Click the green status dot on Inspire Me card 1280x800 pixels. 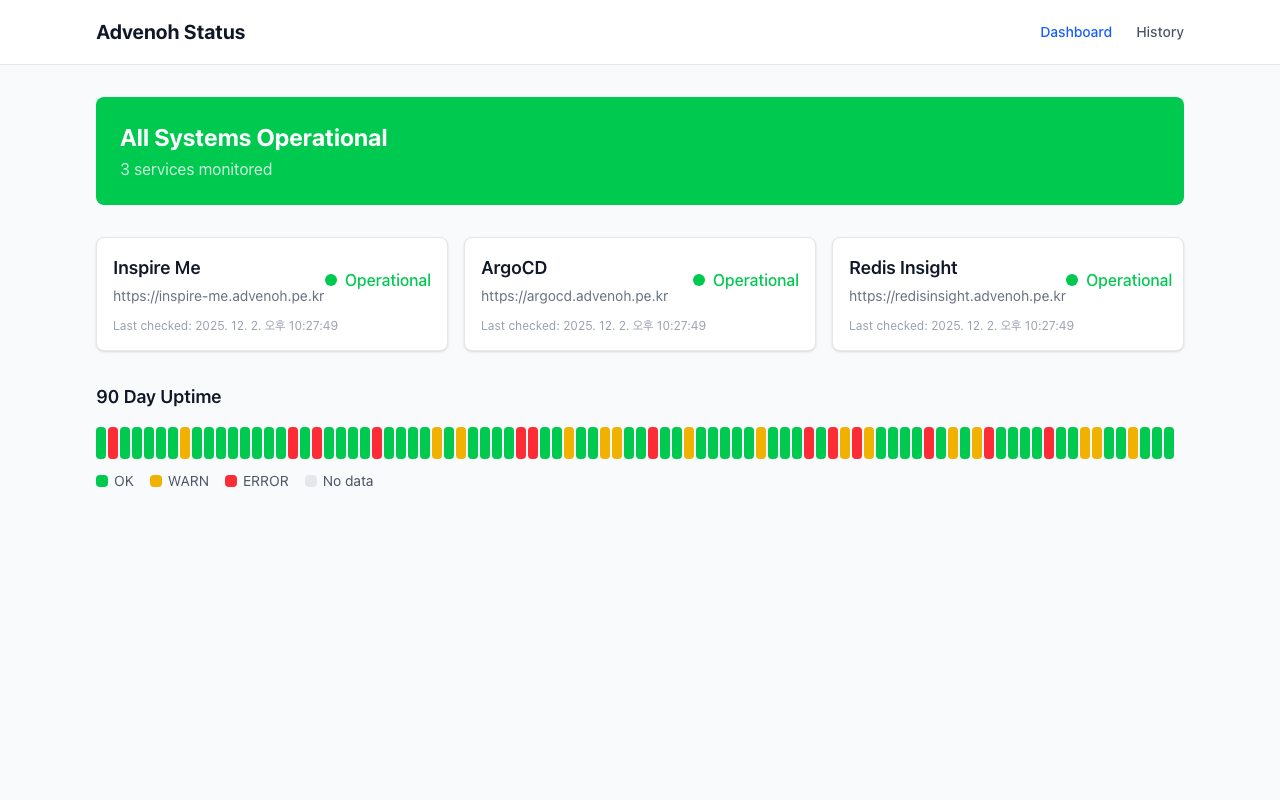tap(331, 280)
